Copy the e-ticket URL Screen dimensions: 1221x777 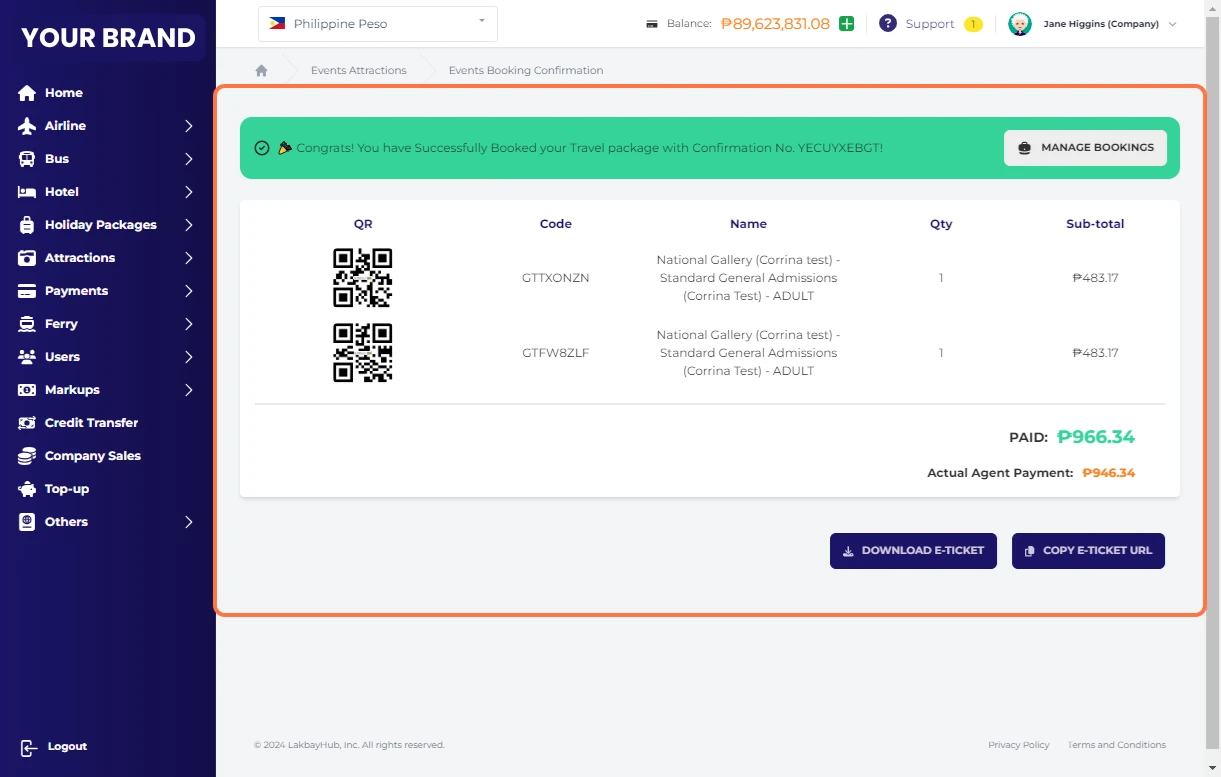coord(1088,551)
